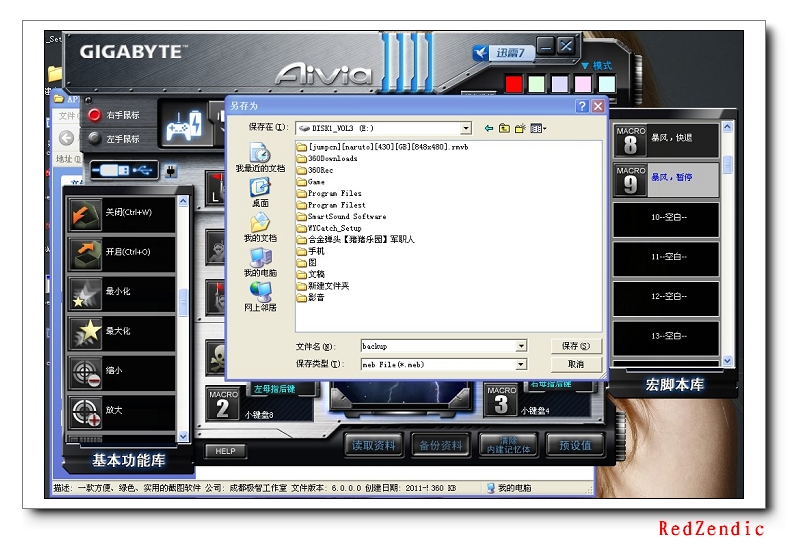Open the Game folder
Viewport: 788px width, 549px height.
coord(311,182)
